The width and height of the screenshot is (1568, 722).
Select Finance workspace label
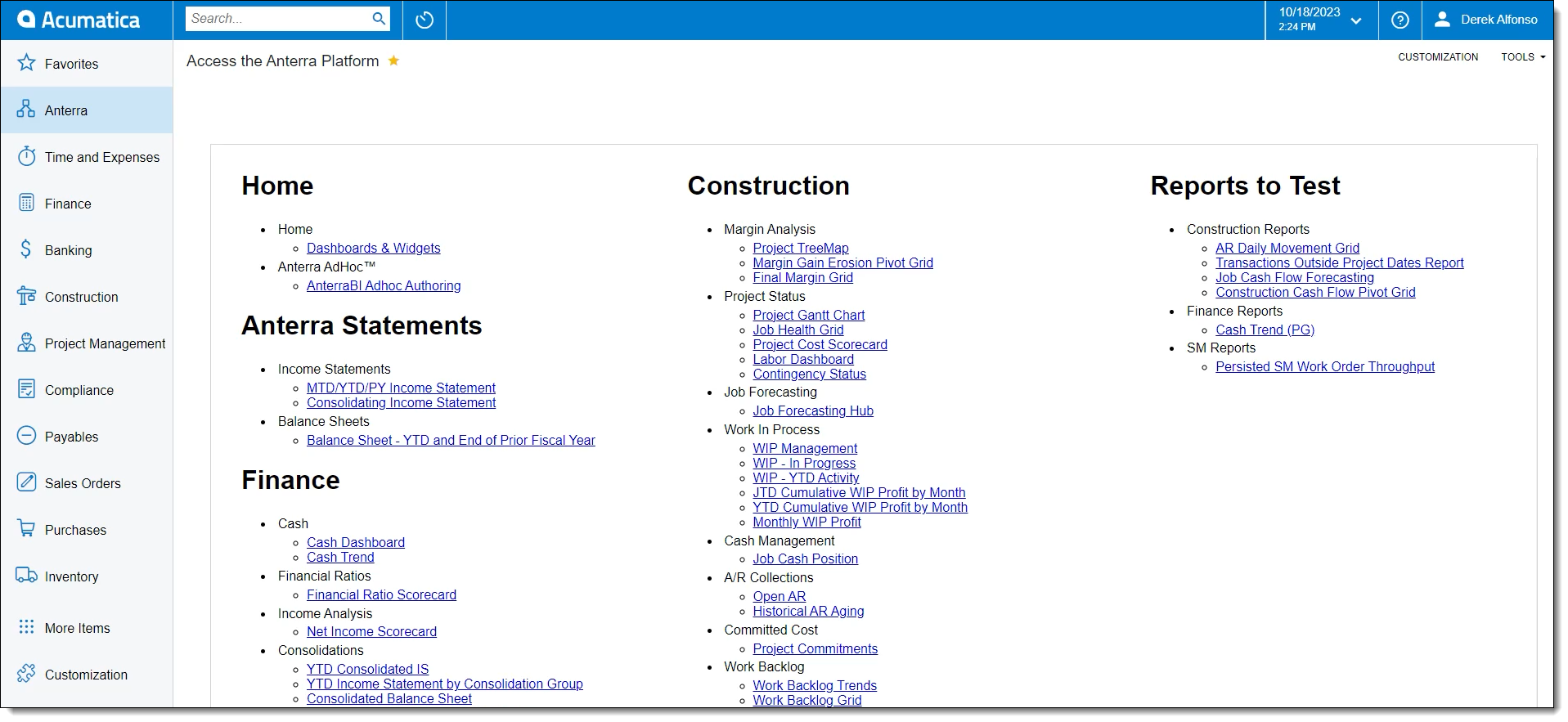click(x=68, y=204)
